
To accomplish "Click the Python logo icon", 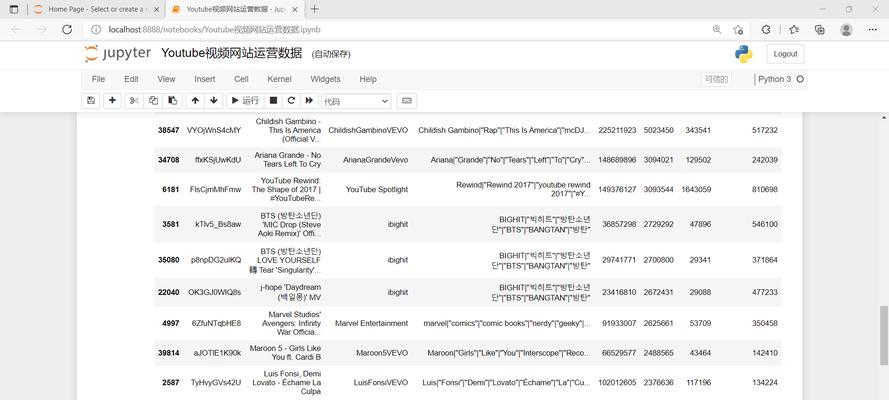I will [743, 54].
